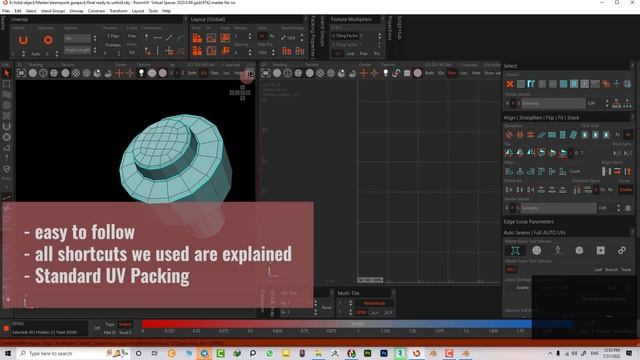Click the orange X deselect icon in Select panel
This screenshot has width=640, height=360.
point(510,84)
